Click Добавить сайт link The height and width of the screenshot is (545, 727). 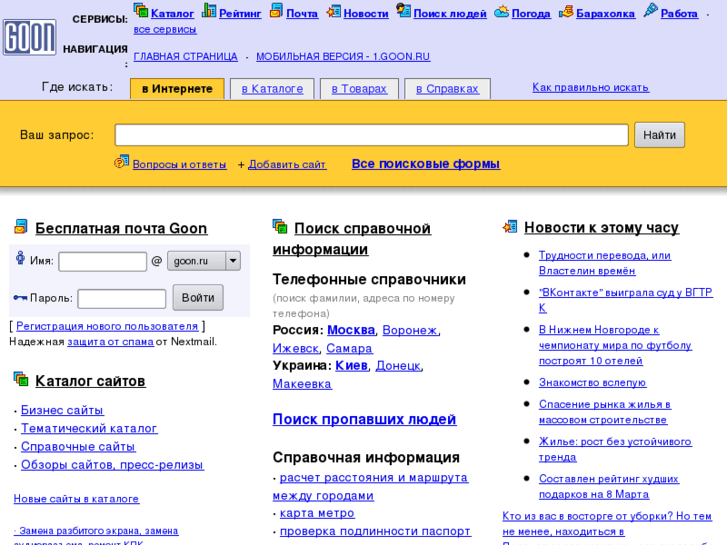287,164
